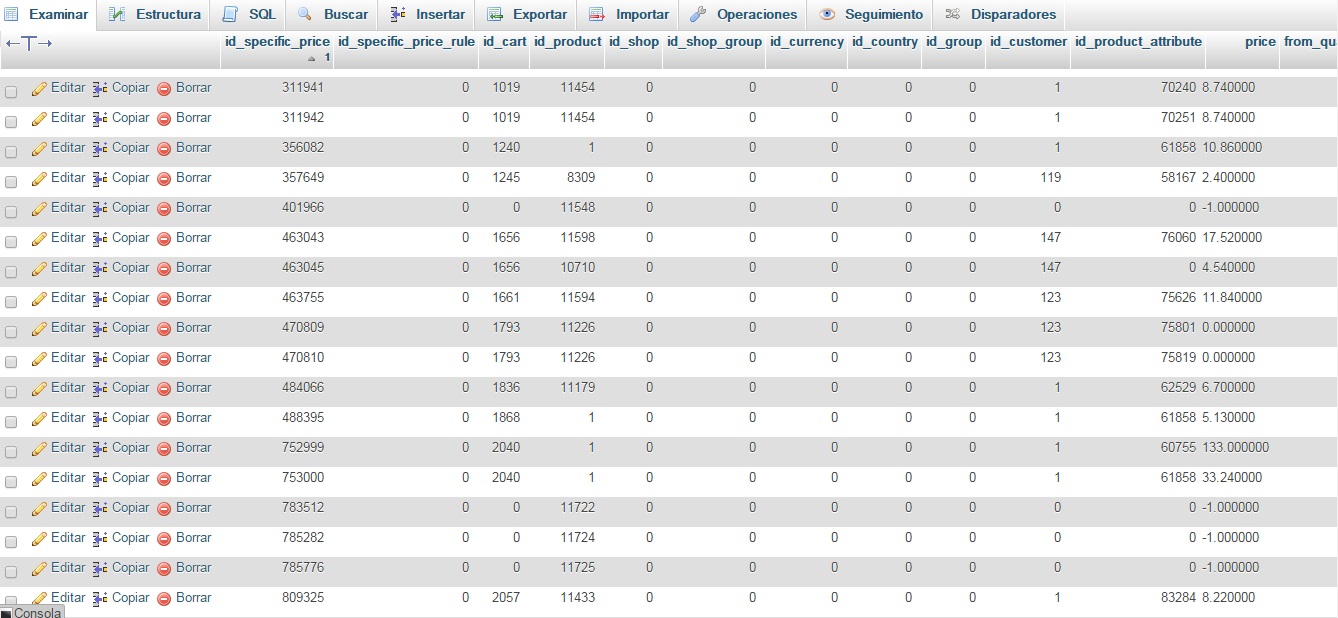Image resolution: width=1338 pixels, height=618 pixels.
Task: Click copy icon for row 753000
Action: point(100,478)
